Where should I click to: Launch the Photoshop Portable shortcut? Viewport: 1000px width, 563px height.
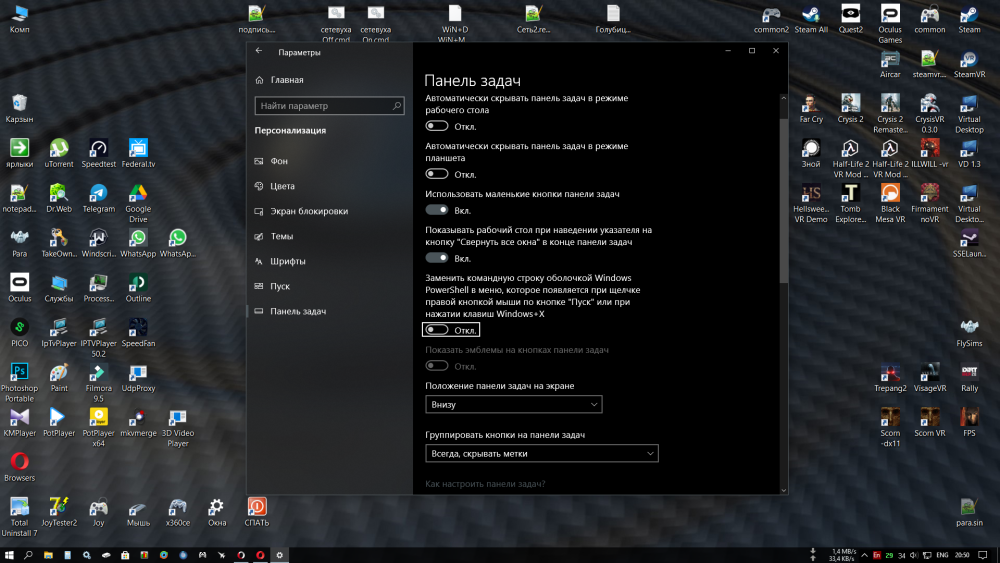pos(19,371)
